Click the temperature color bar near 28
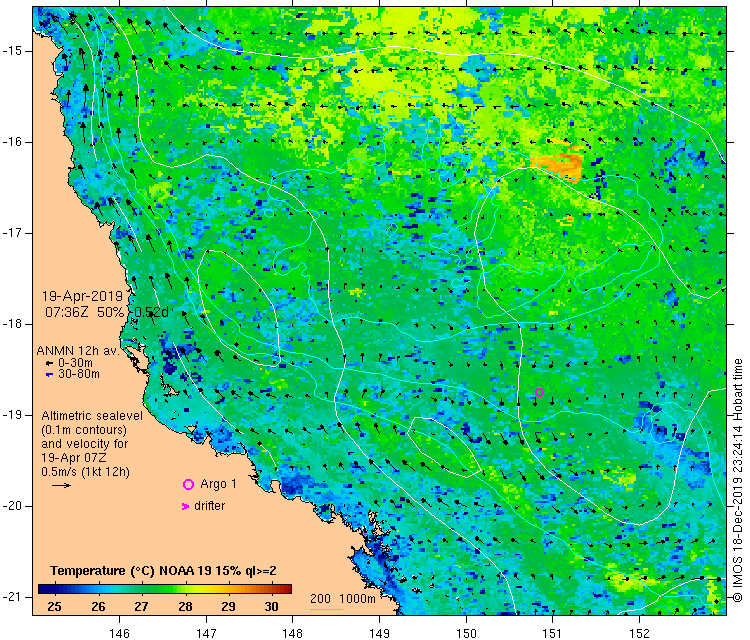 (185, 589)
